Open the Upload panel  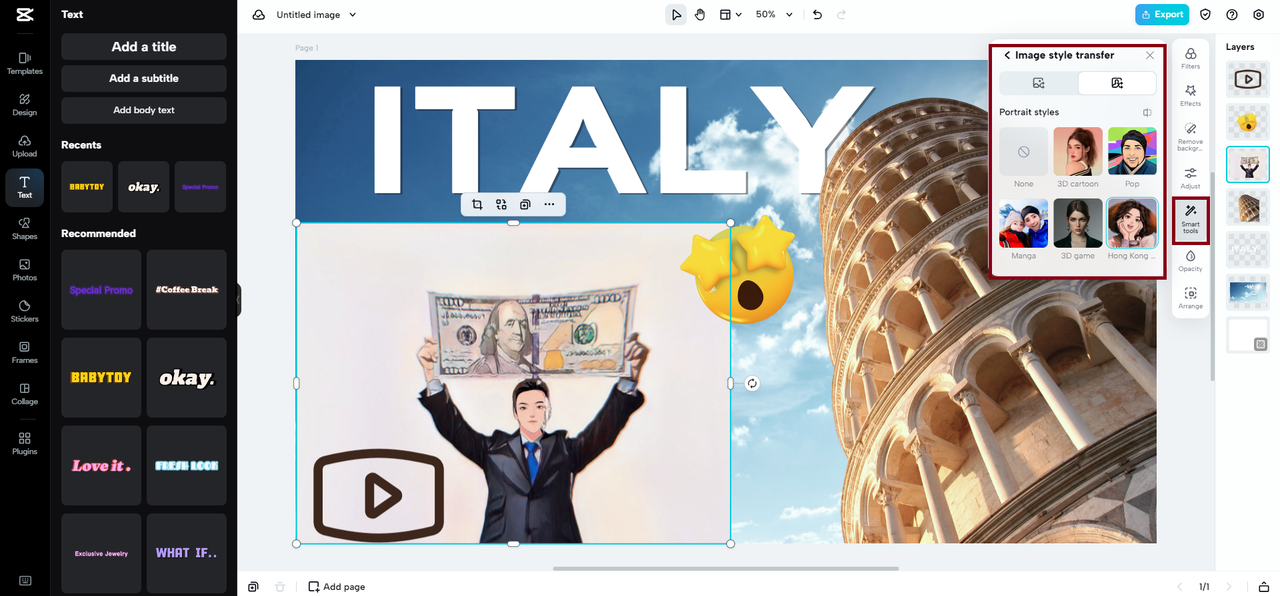(25, 146)
